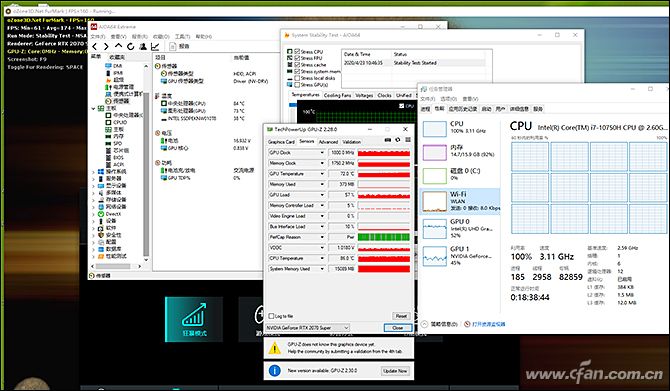Enable the Stress GPU(s) checkbox
Image resolution: width=670 pixels, height=391 pixels.
pos(297,85)
